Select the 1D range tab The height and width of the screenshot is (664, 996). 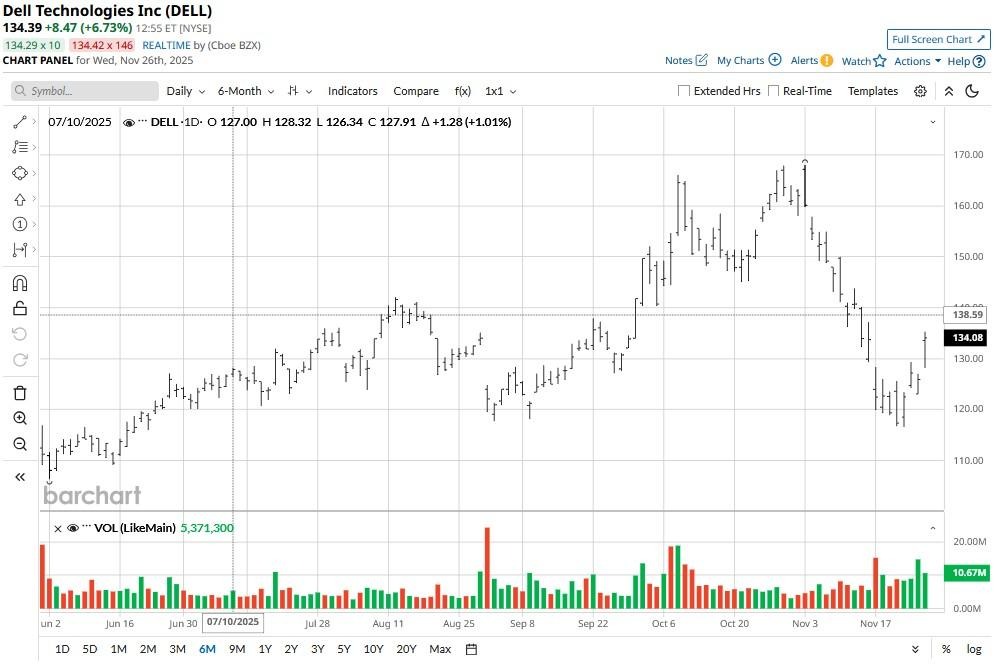(62, 649)
